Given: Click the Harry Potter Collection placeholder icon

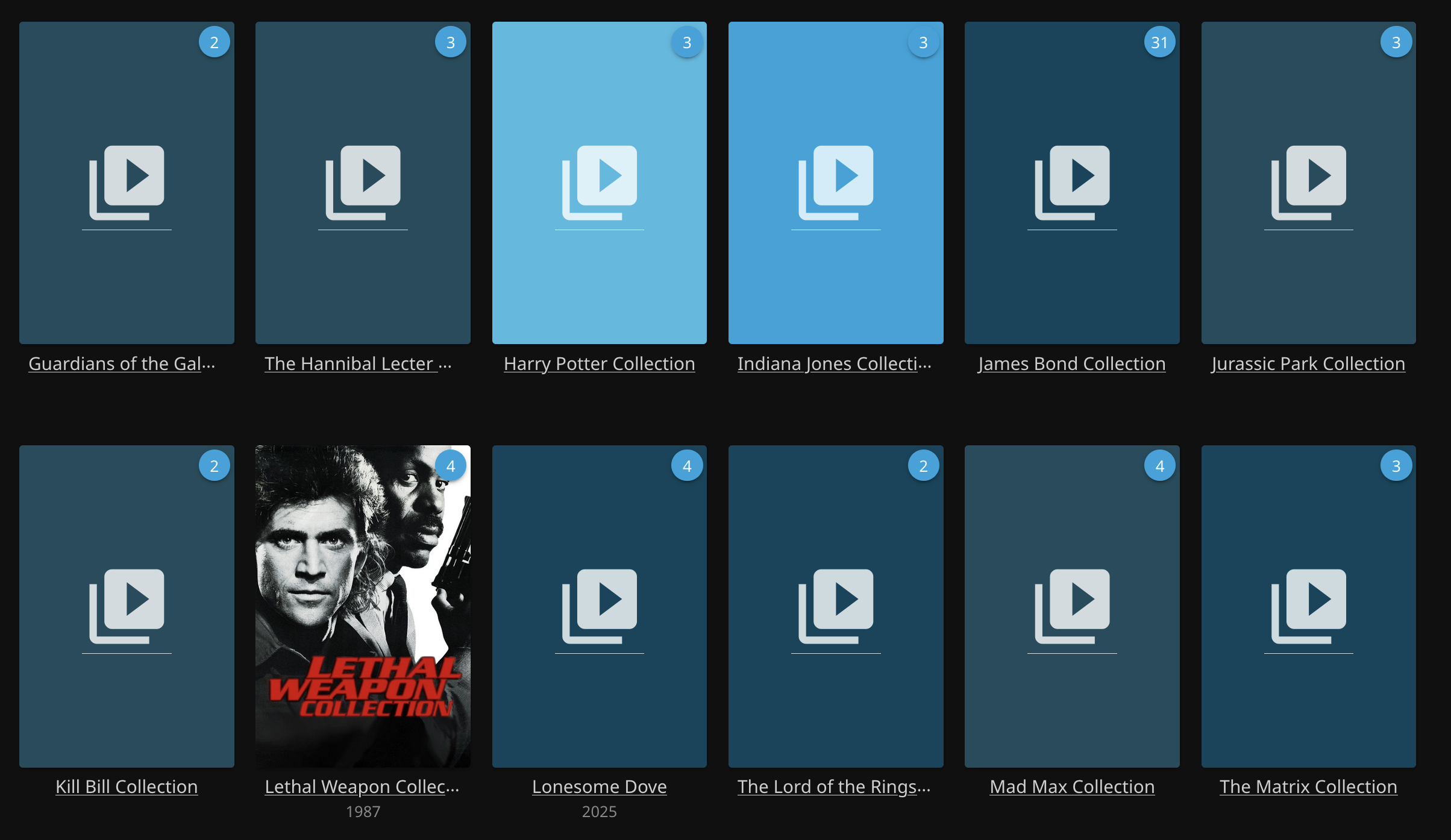Looking at the screenshot, I should (599, 182).
